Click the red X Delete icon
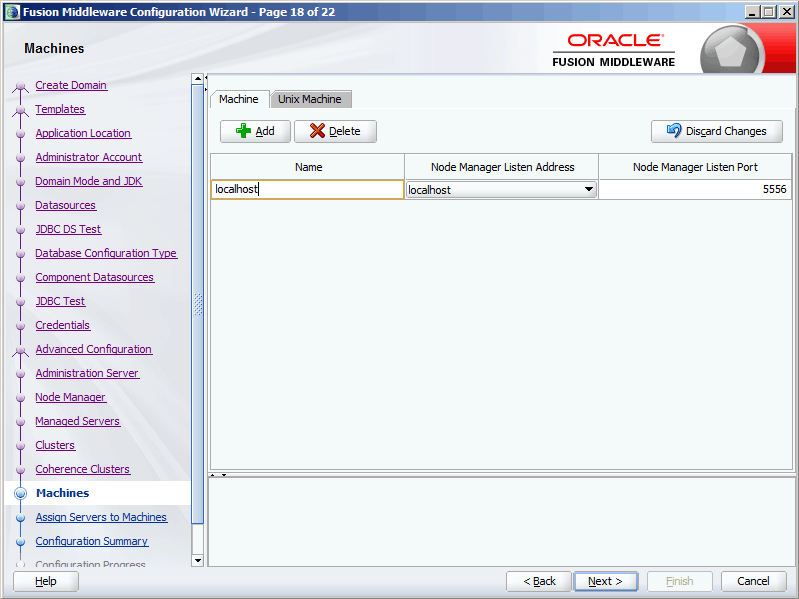Screen dimensions: 799x599 (x=317, y=131)
